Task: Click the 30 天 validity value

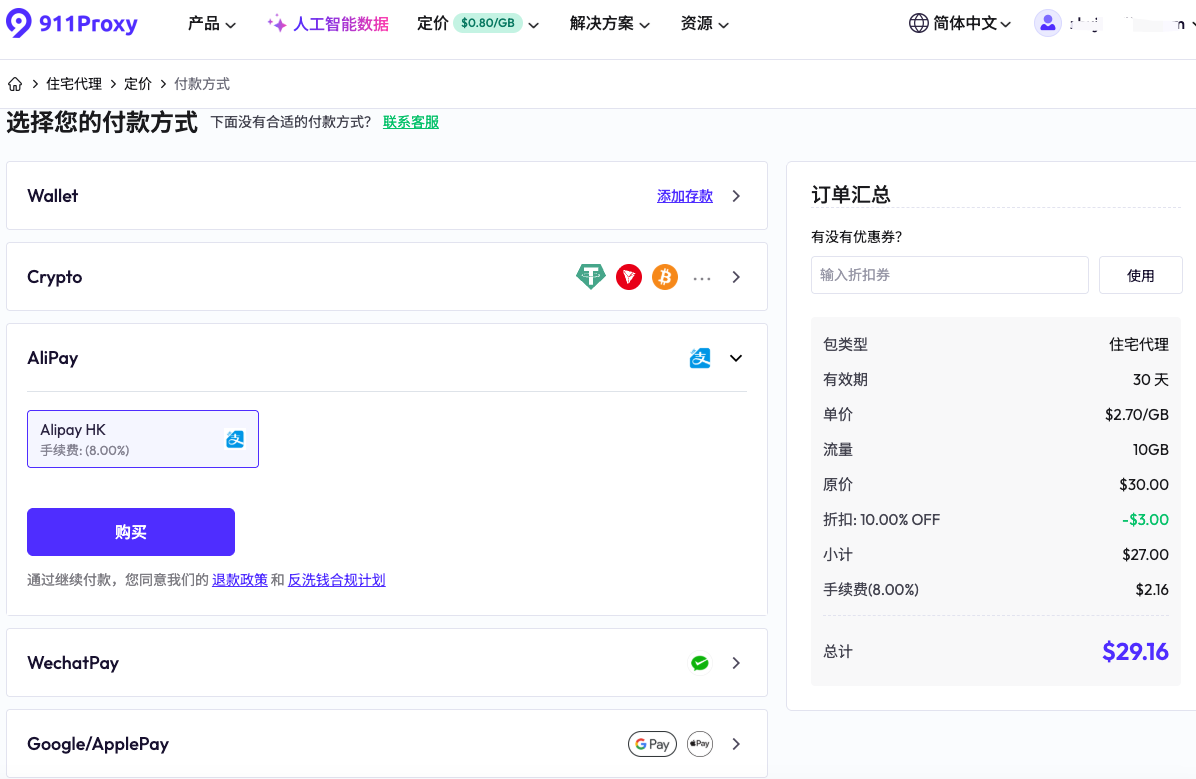Action: tap(1150, 379)
